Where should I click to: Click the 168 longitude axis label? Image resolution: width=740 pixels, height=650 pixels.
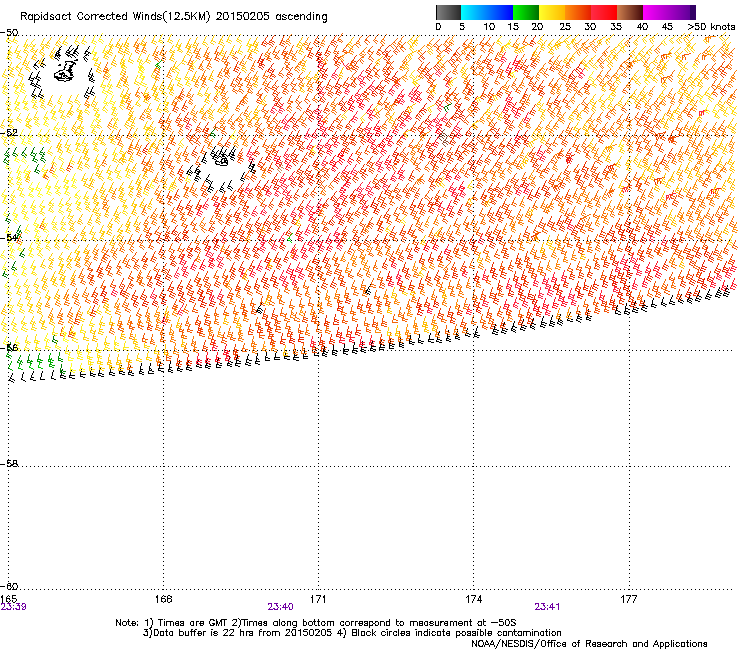pyautogui.click(x=164, y=599)
